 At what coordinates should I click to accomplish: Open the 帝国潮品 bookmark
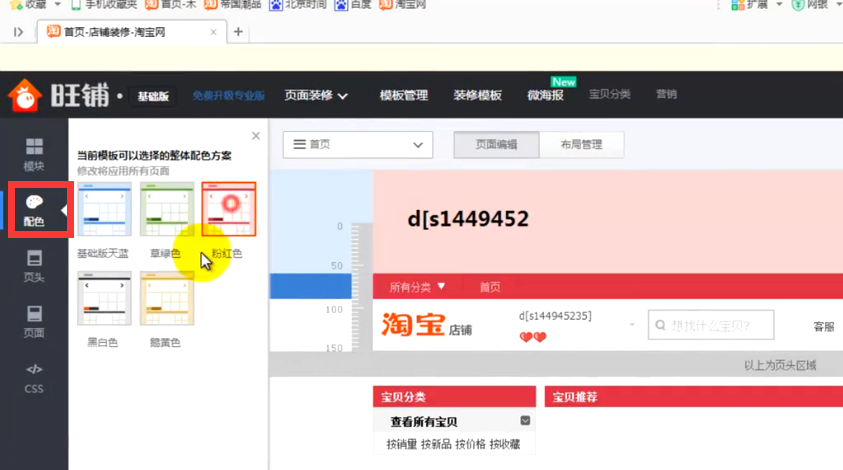click(x=232, y=5)
